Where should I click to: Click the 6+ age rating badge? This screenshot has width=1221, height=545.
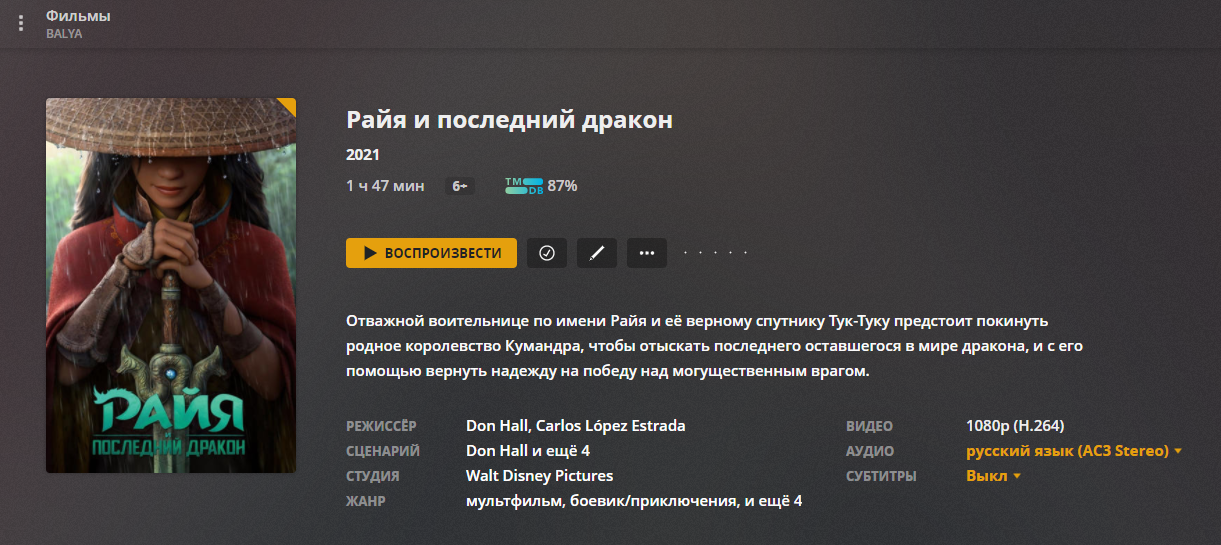point(460,186)
